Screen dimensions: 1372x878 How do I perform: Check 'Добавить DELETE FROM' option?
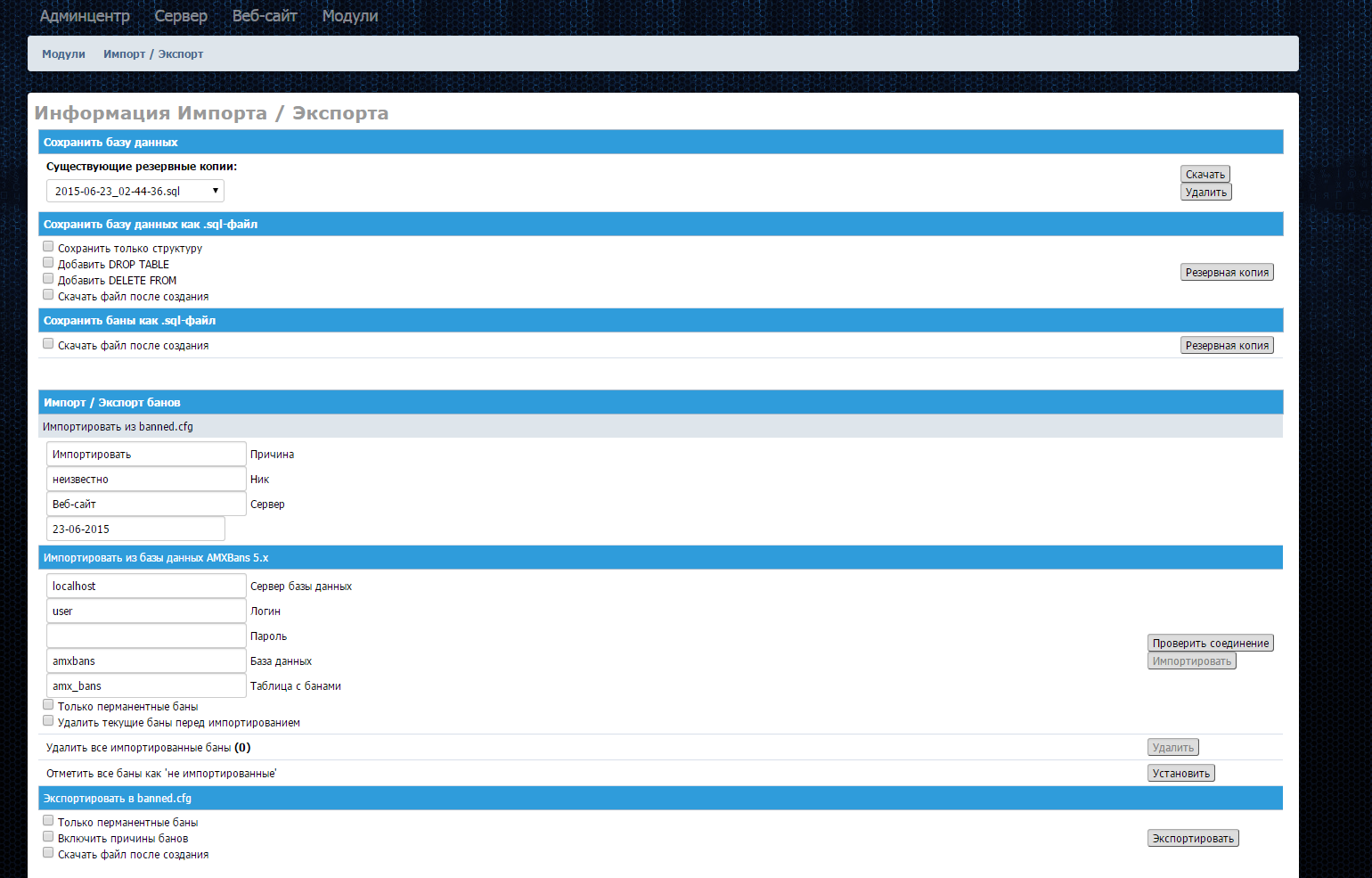tap(48, 279)
